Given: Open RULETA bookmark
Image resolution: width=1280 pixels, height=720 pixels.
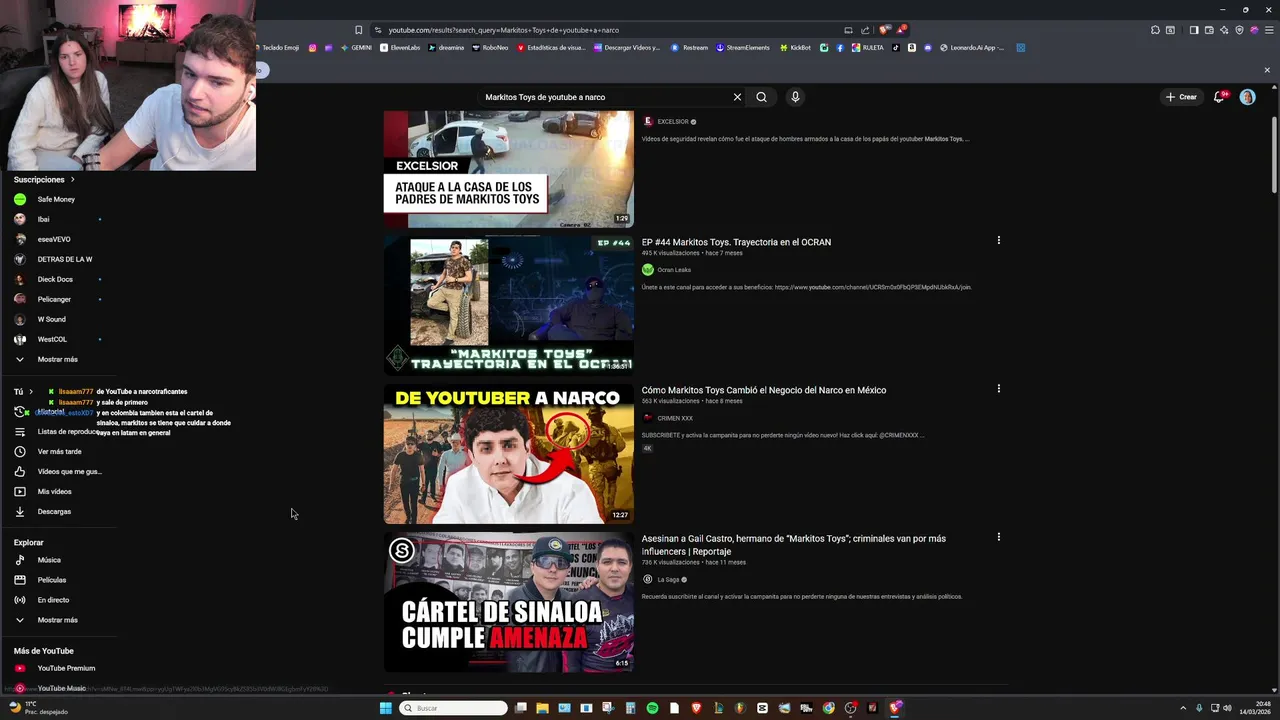Looking at the screenshot, I should 868,48.
